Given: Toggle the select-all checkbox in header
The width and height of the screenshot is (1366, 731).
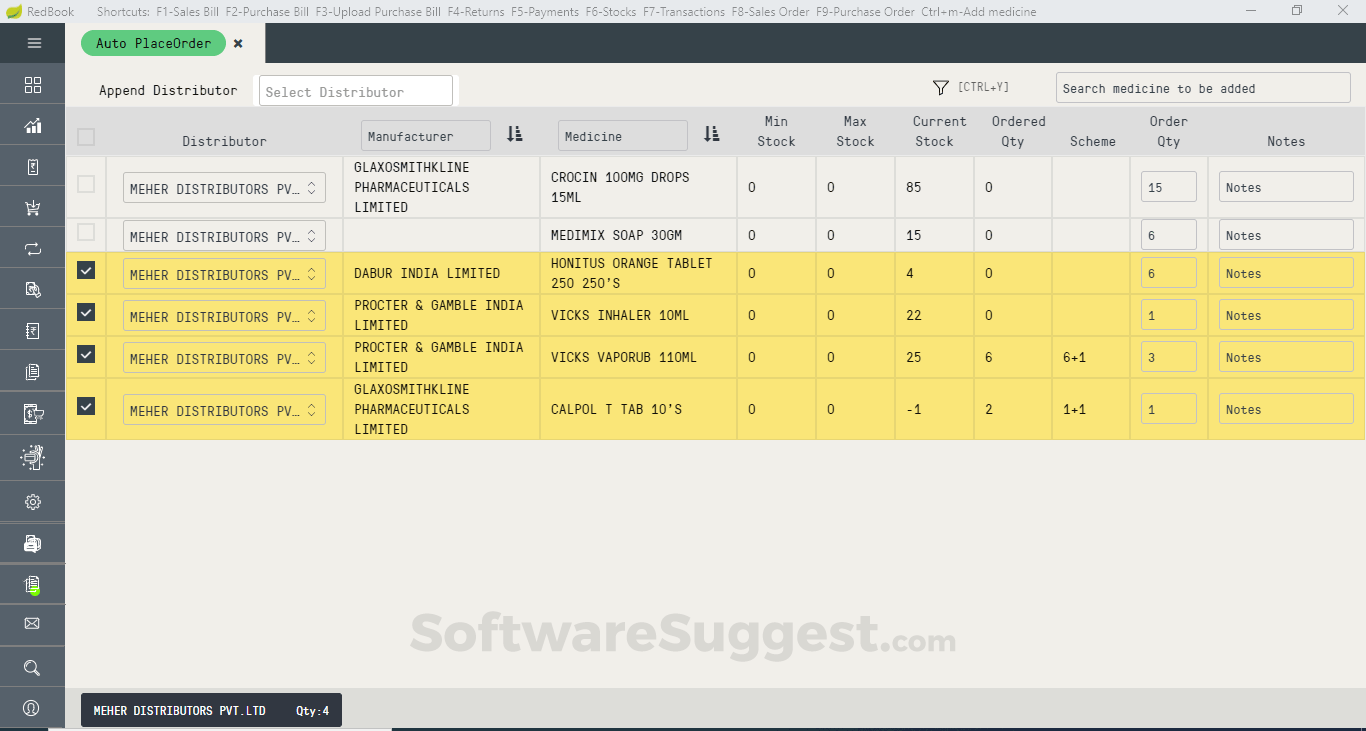Looking at the screenshot, I should tap(86, 137).
